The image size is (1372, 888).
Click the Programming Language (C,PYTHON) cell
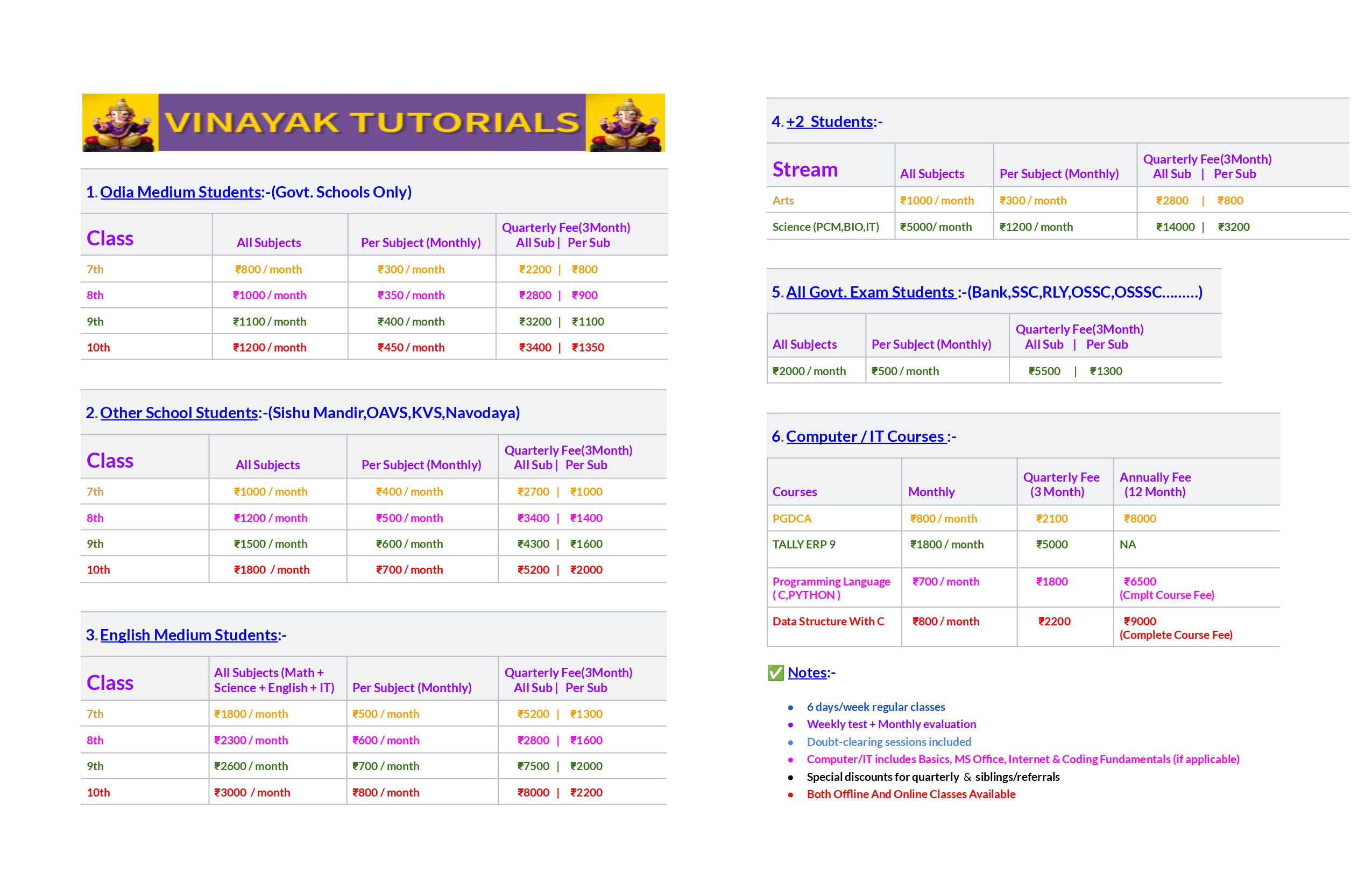[834, 588]
